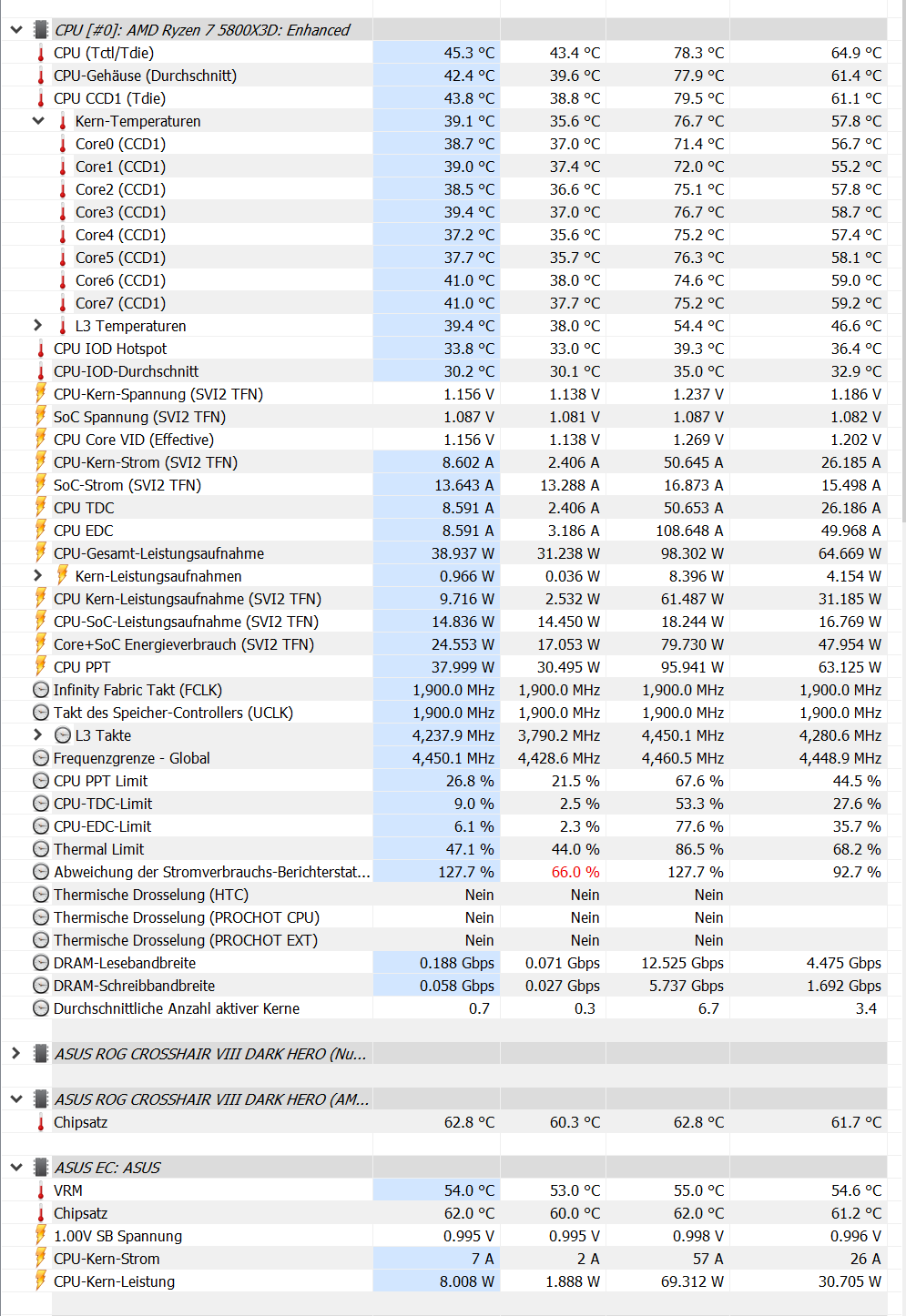Expand the ASUS ROG CROSSHAIR VIII DARK HERO (Nu... group

point(16,1054)
